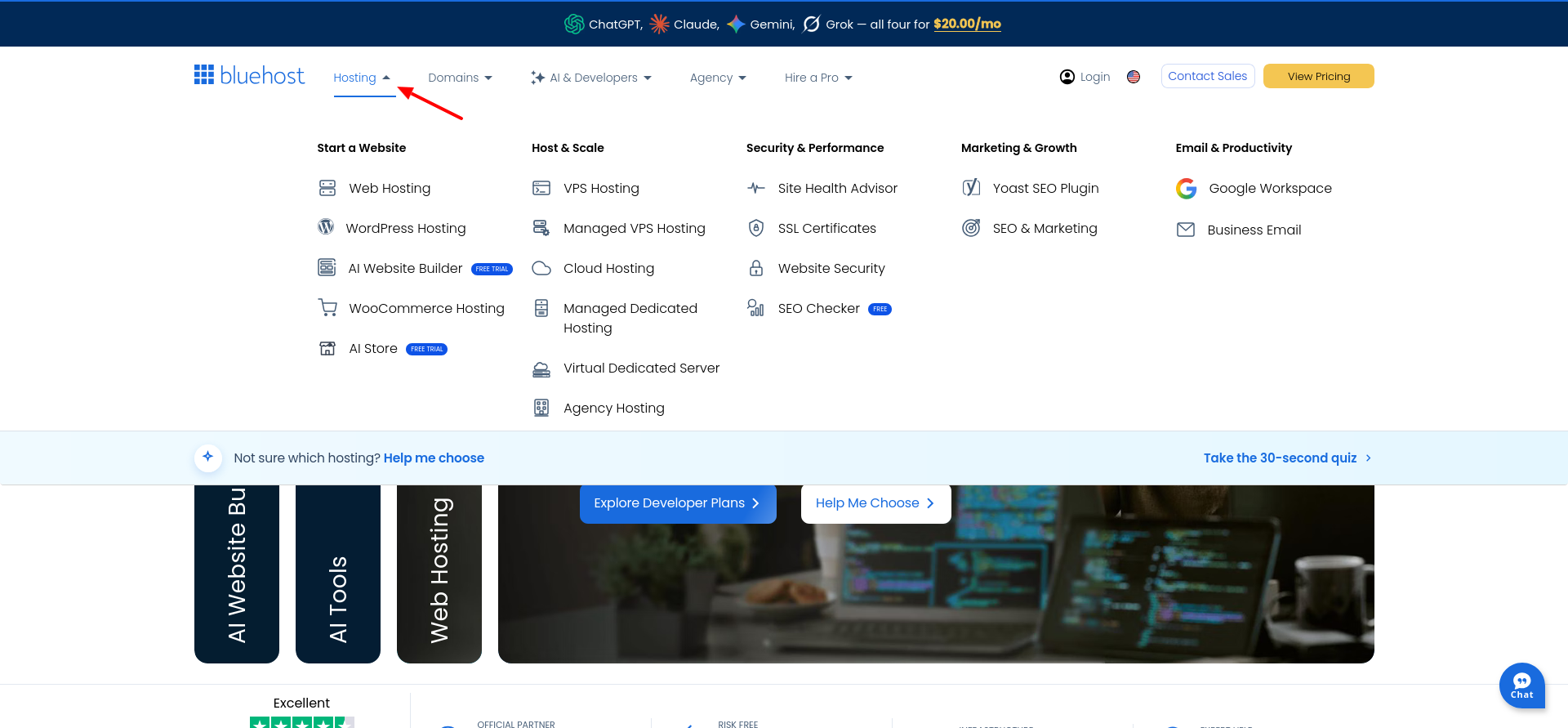The height and width of the screenshot is (728, 1568).
Task: Click the SSL Certificates text
Action: click(826, 228)
